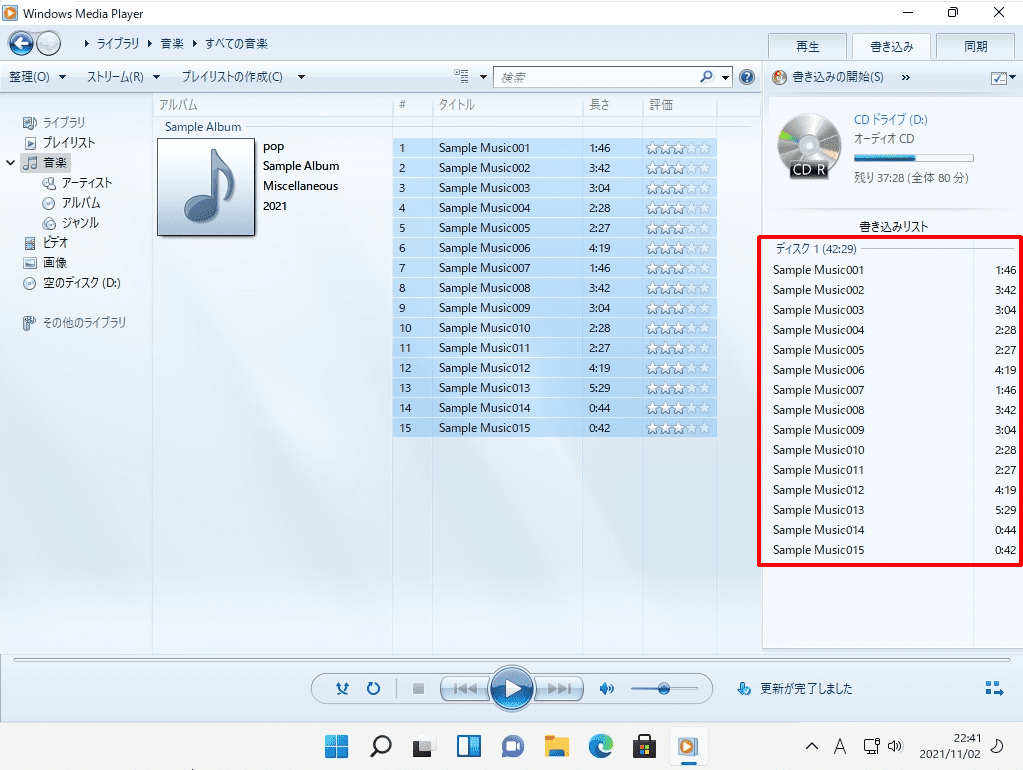Open the 整理(O) dropdown menu
Screen dimensions: 1023x770
pyautogui.click(x=37, y=77)
